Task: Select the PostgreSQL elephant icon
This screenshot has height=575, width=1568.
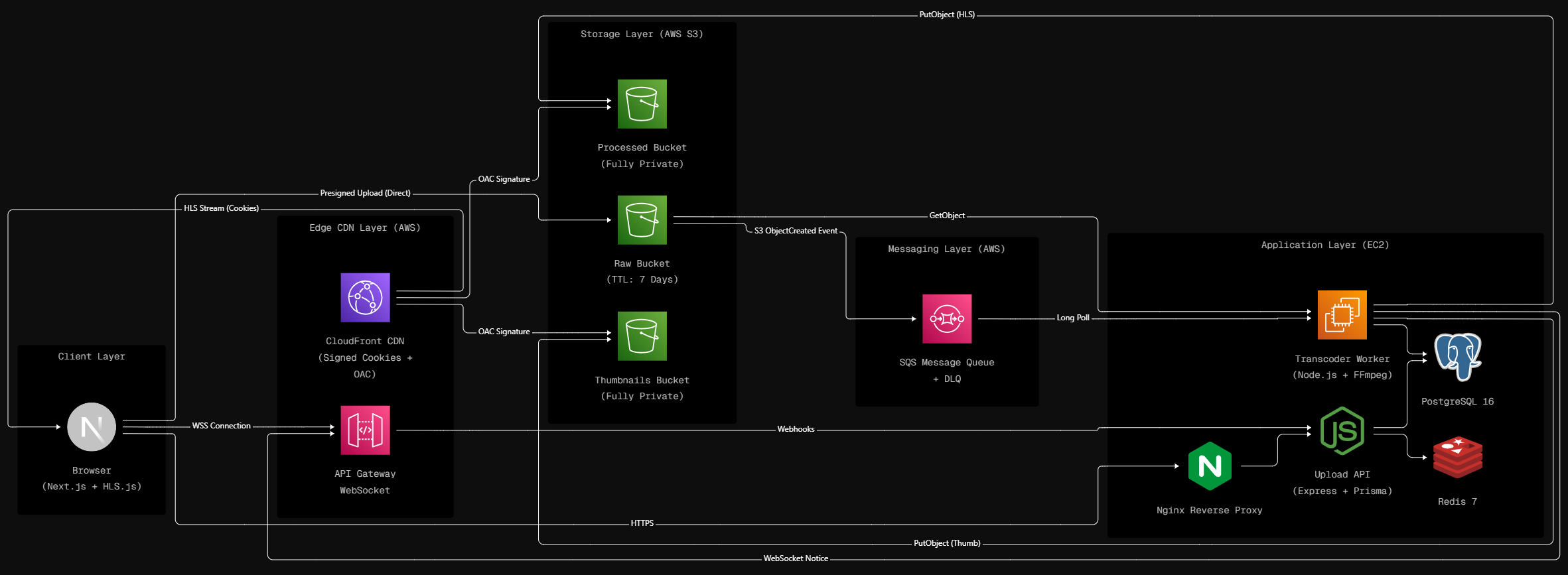Action: pyautogui.click(x=1458, y=357)
